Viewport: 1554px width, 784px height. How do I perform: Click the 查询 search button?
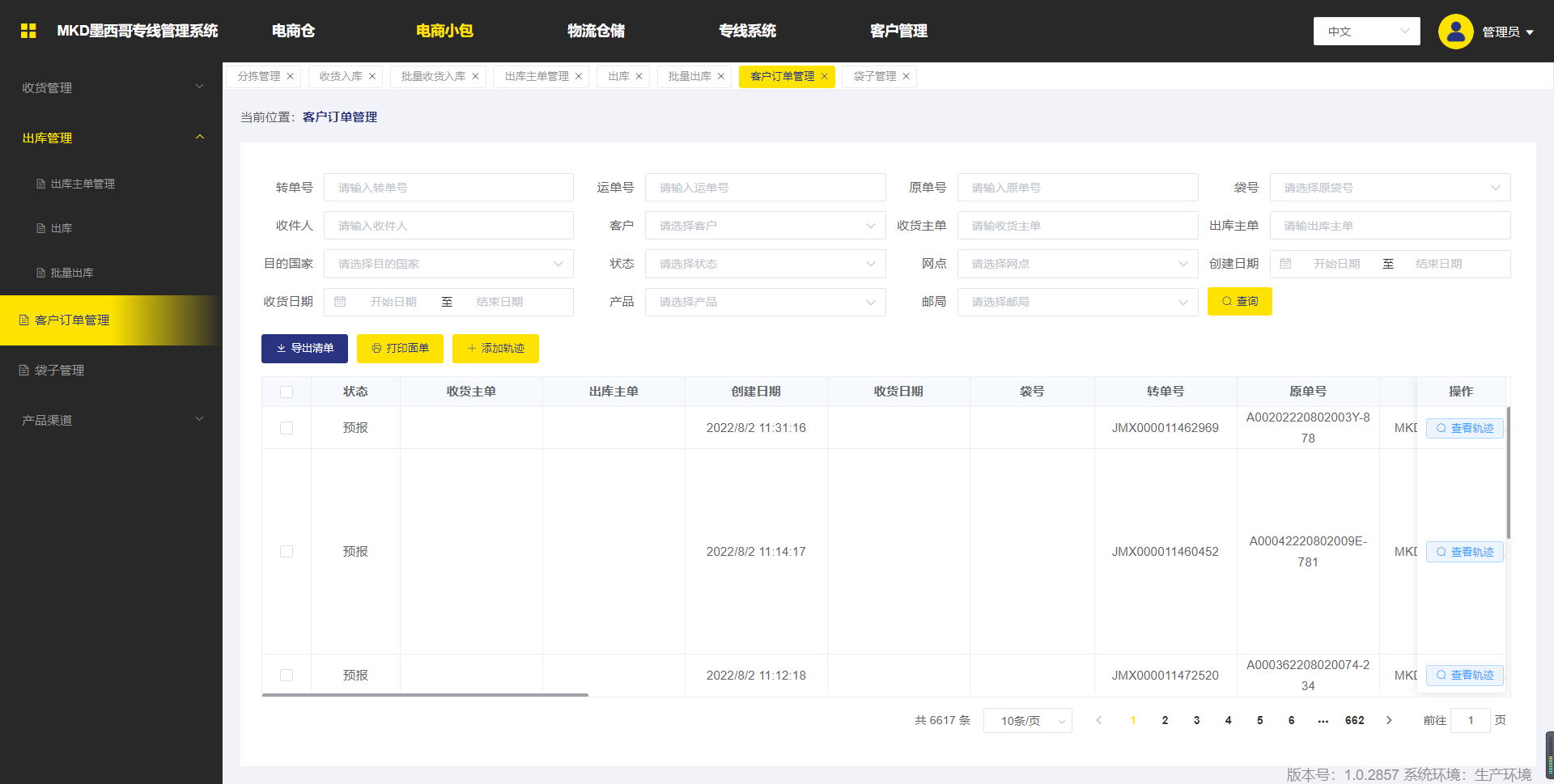point(1239,302)
